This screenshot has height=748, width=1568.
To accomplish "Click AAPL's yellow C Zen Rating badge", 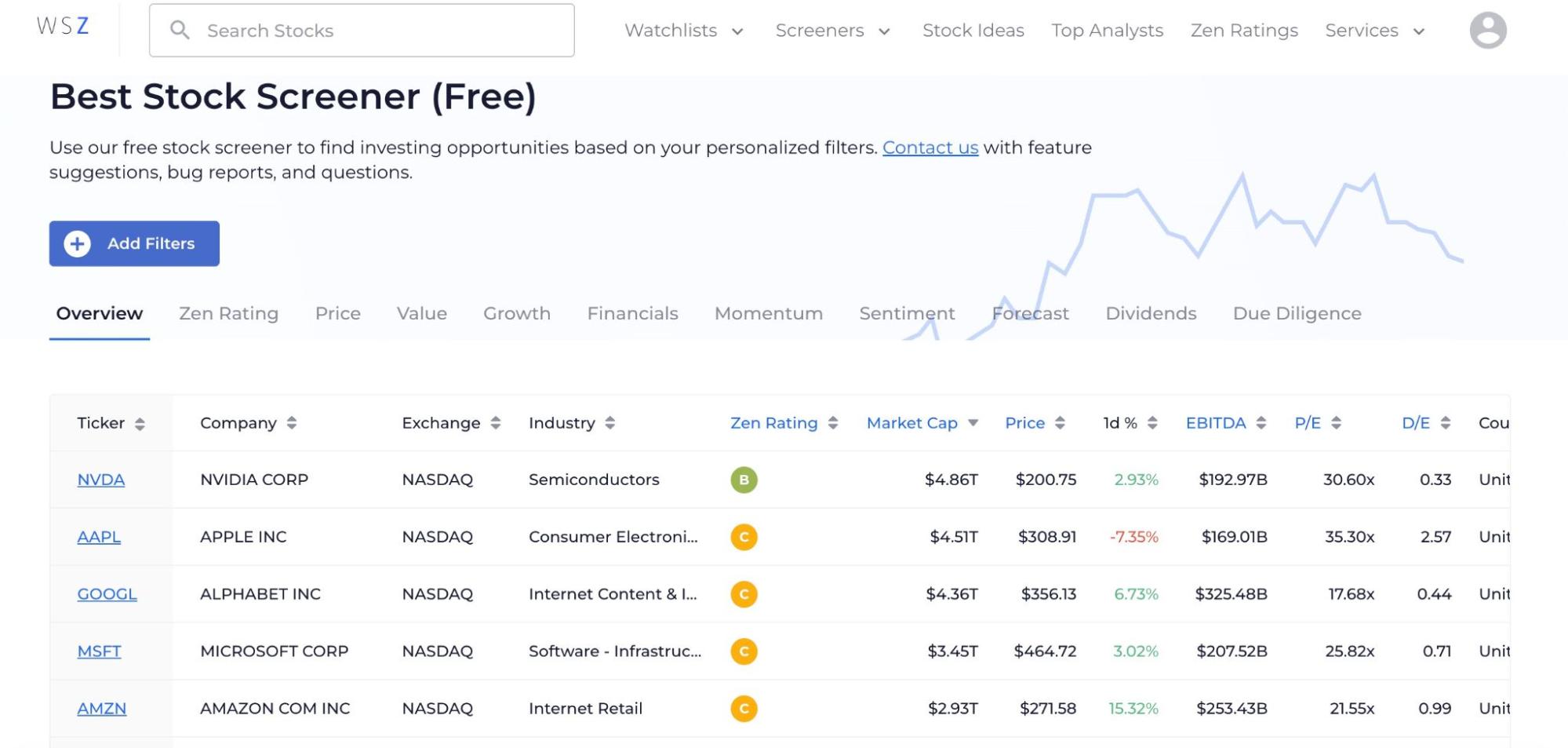I will [744, 537].
